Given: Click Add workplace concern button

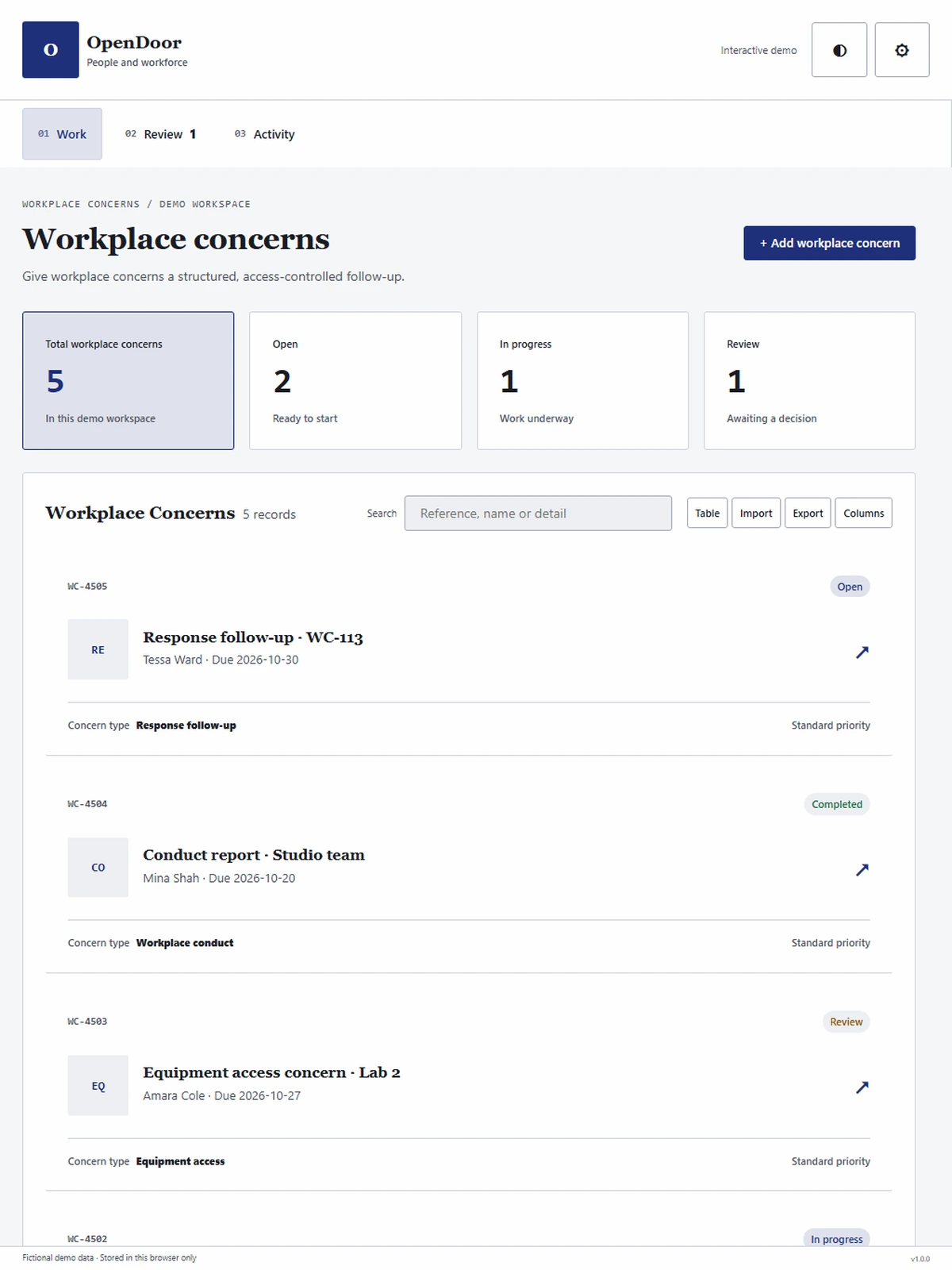Looking at the screenshot, I should pyautogui.click(x=829, y=243).
